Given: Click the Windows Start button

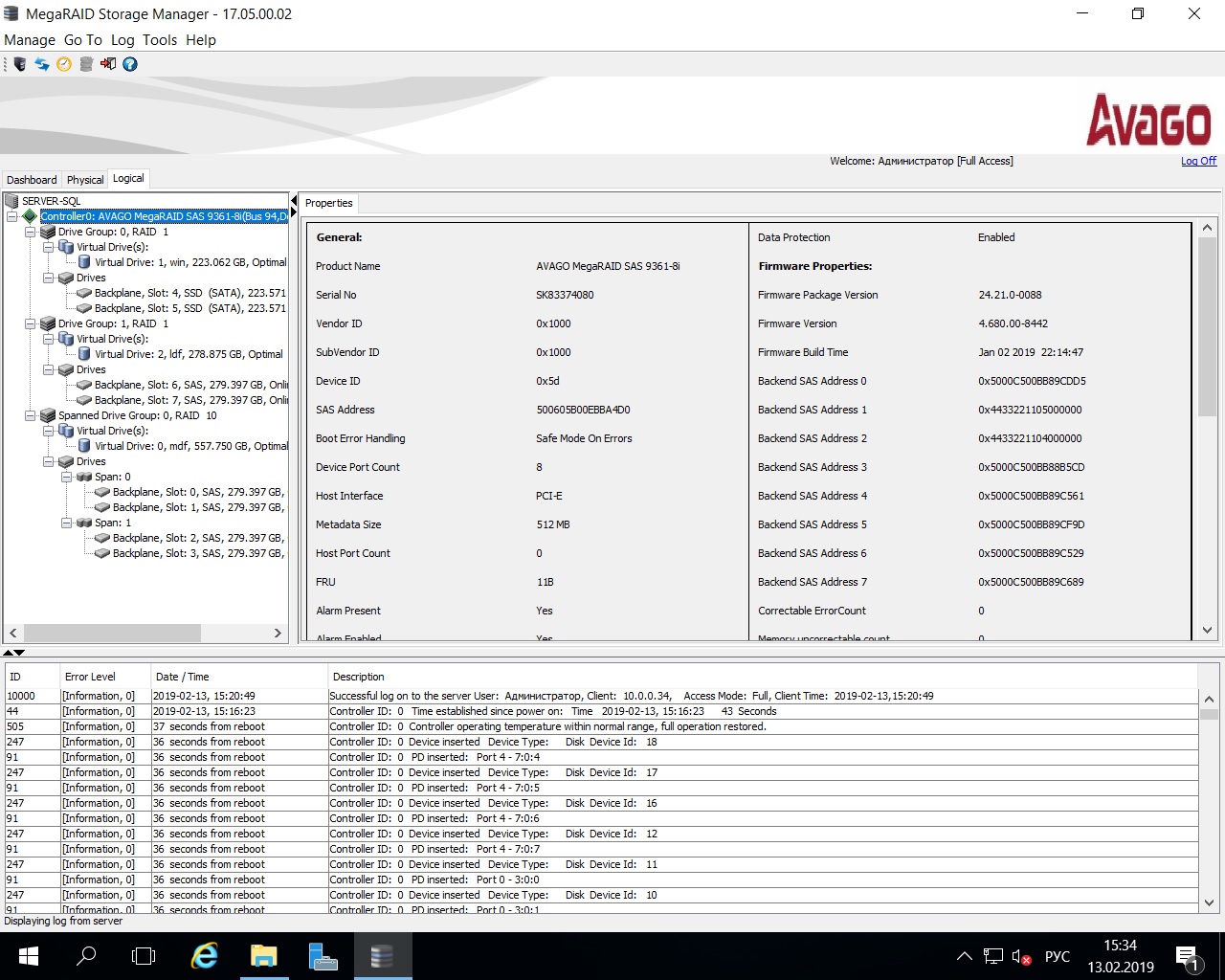Looking at the screenshot, I should pos(28,956).
